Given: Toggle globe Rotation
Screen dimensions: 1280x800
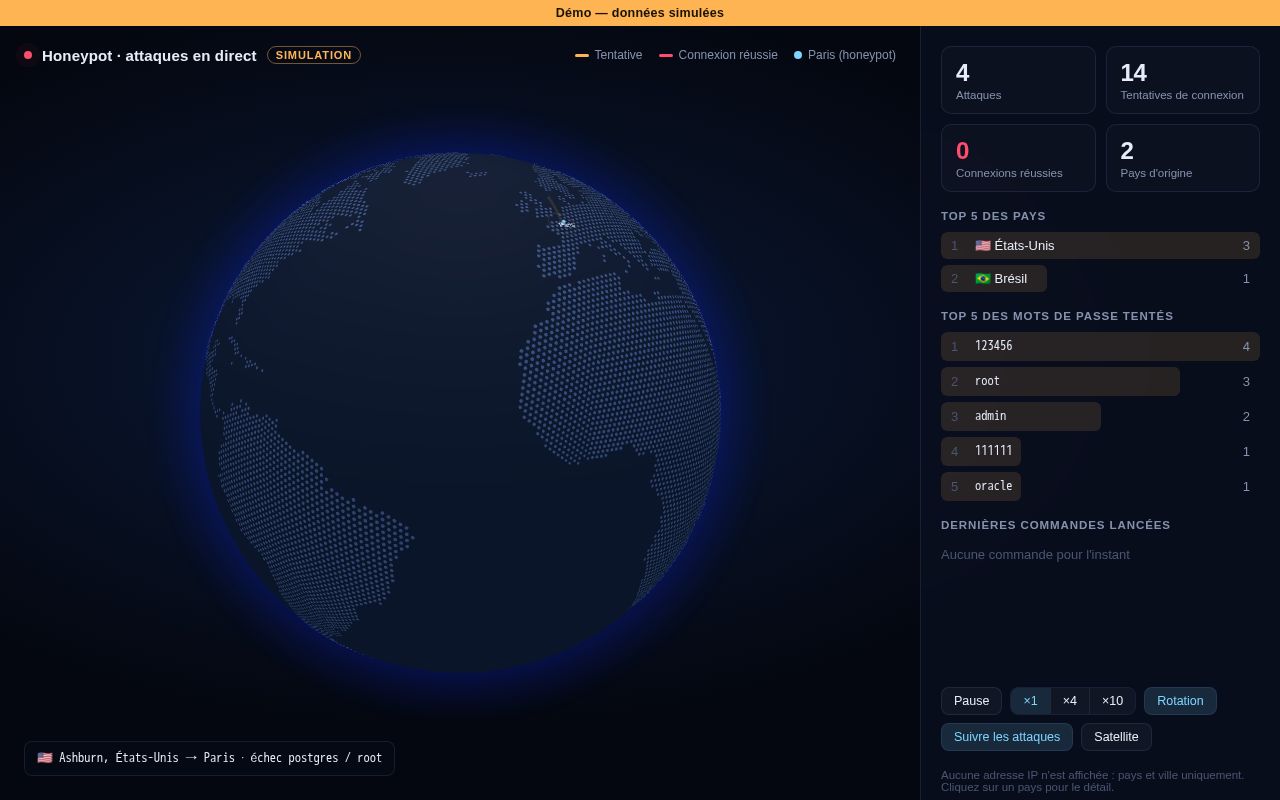Looking at the screenshot, I should [x=1180, y=701].
